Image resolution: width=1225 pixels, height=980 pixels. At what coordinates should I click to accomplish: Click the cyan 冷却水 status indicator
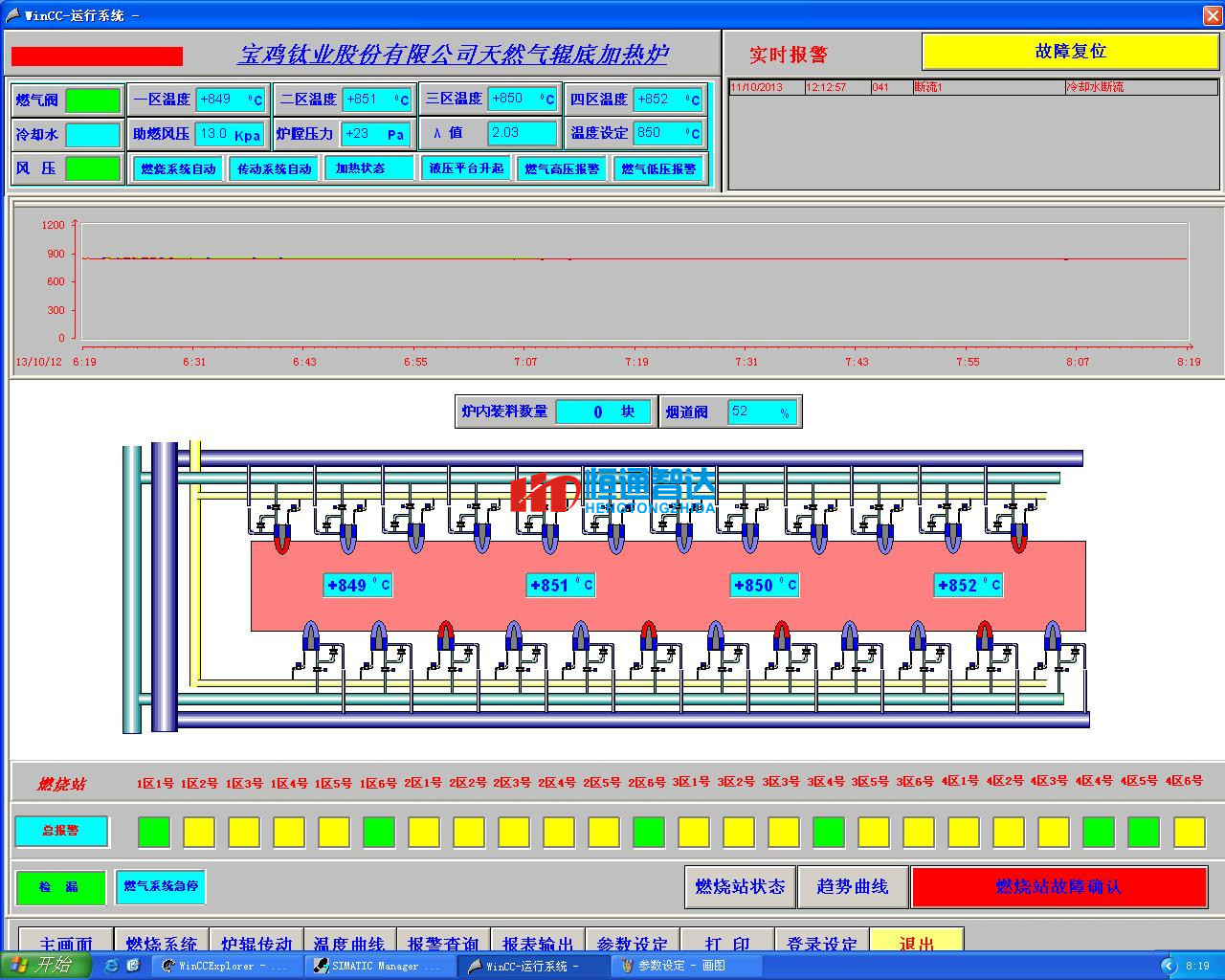(93, 135)
